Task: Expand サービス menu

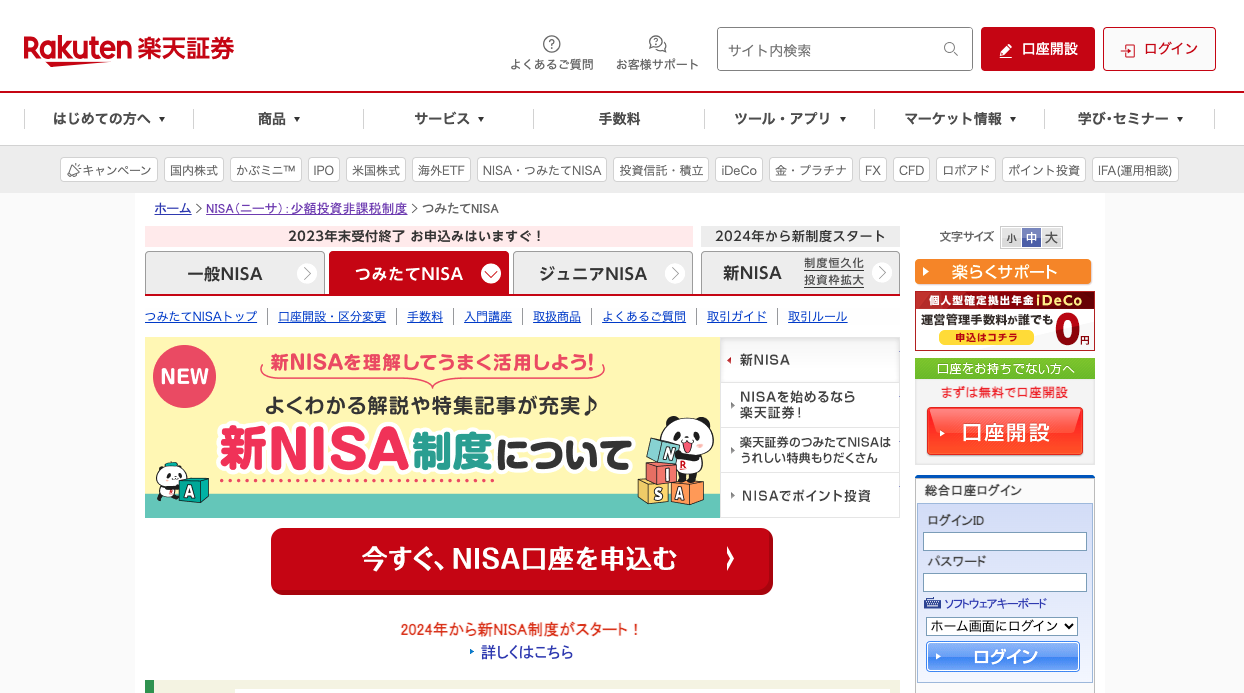Action: point(449,118)
